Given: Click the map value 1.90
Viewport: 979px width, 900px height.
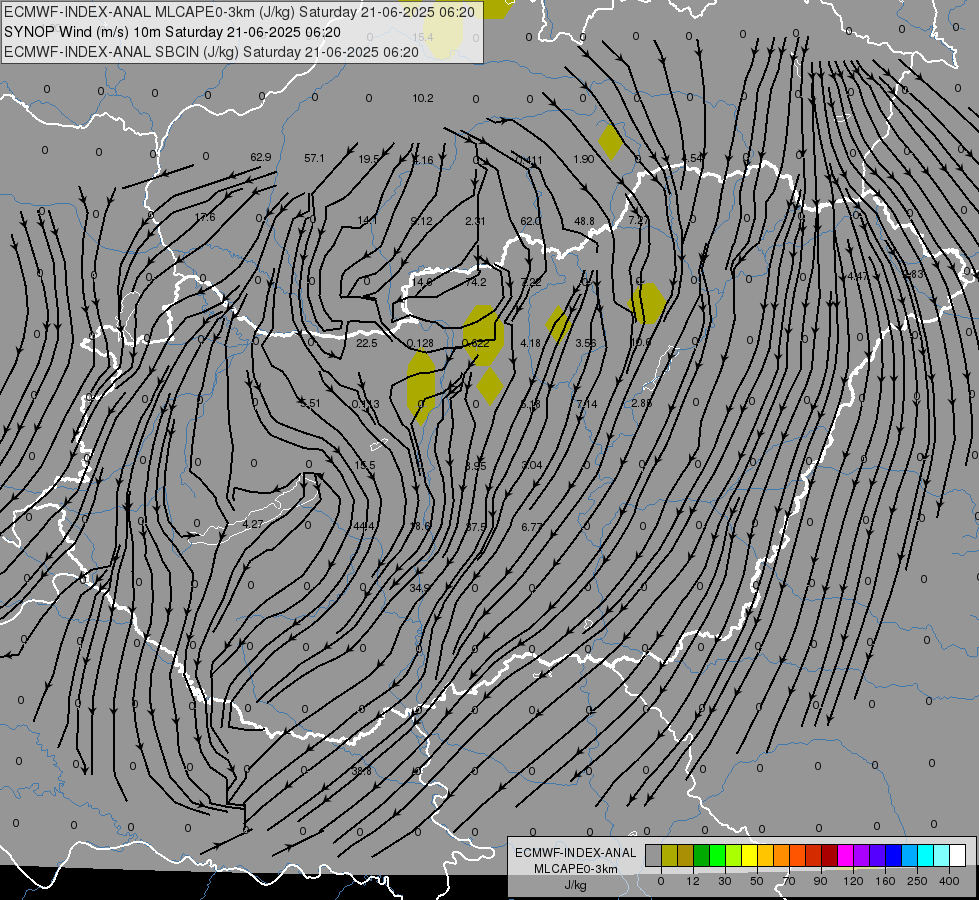Looking at the screenshot, I should click(x=584, y=159).
